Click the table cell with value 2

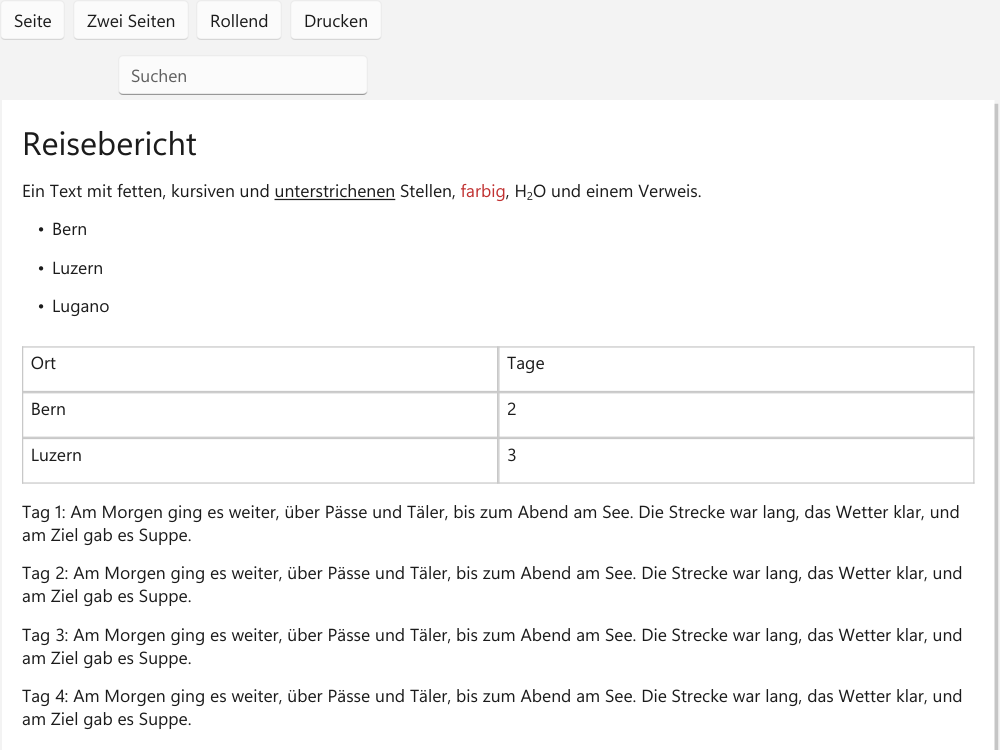point(736,415)
